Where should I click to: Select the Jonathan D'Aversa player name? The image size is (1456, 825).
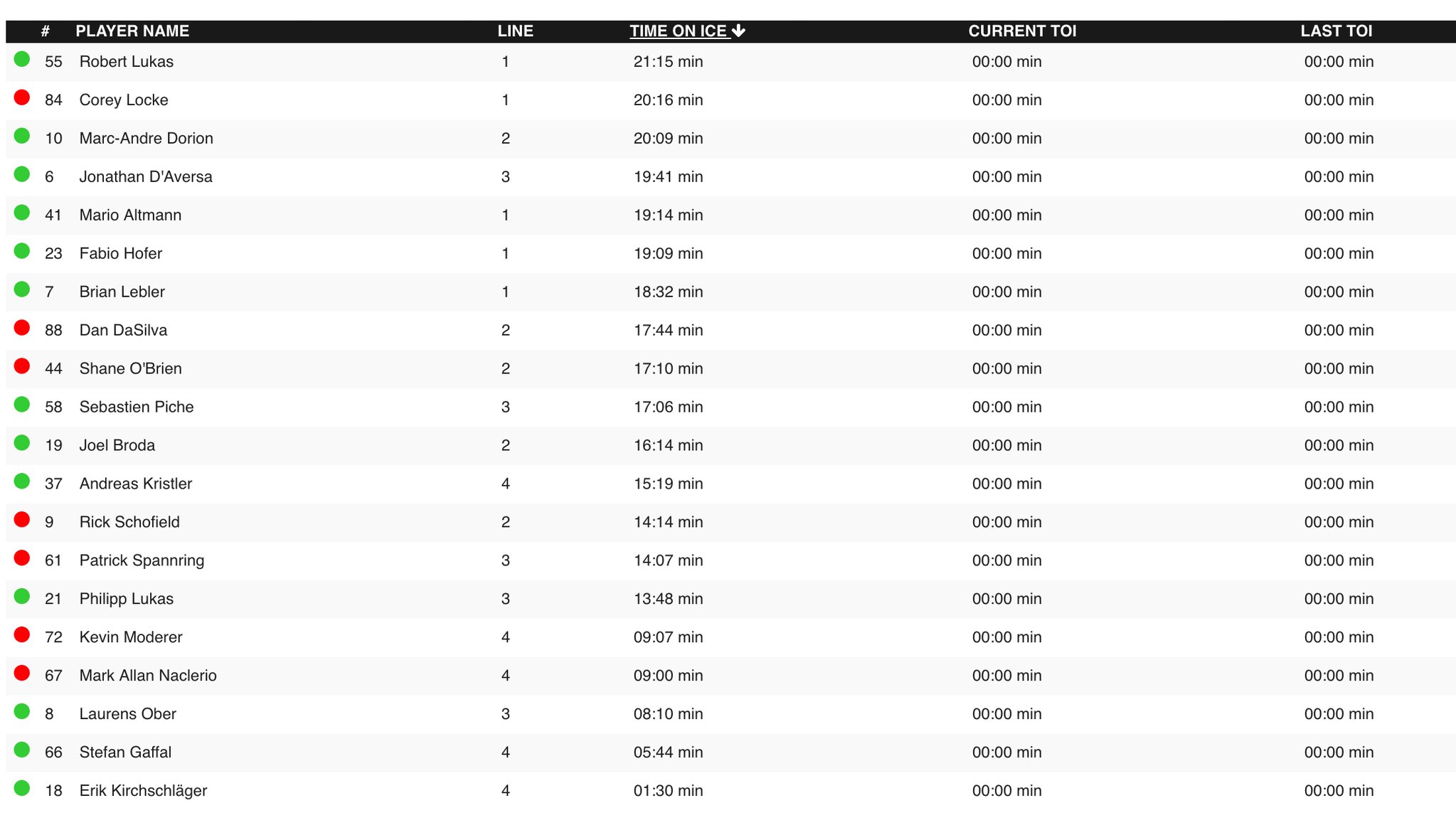pos(146,176)
